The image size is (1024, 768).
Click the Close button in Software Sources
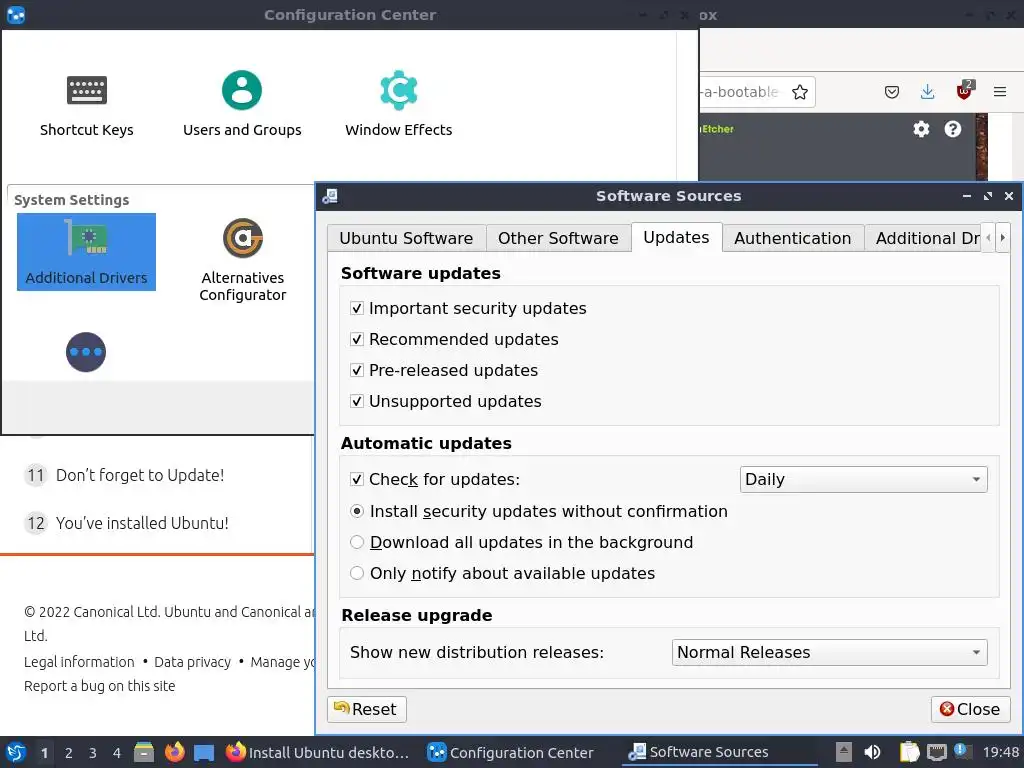970,709
